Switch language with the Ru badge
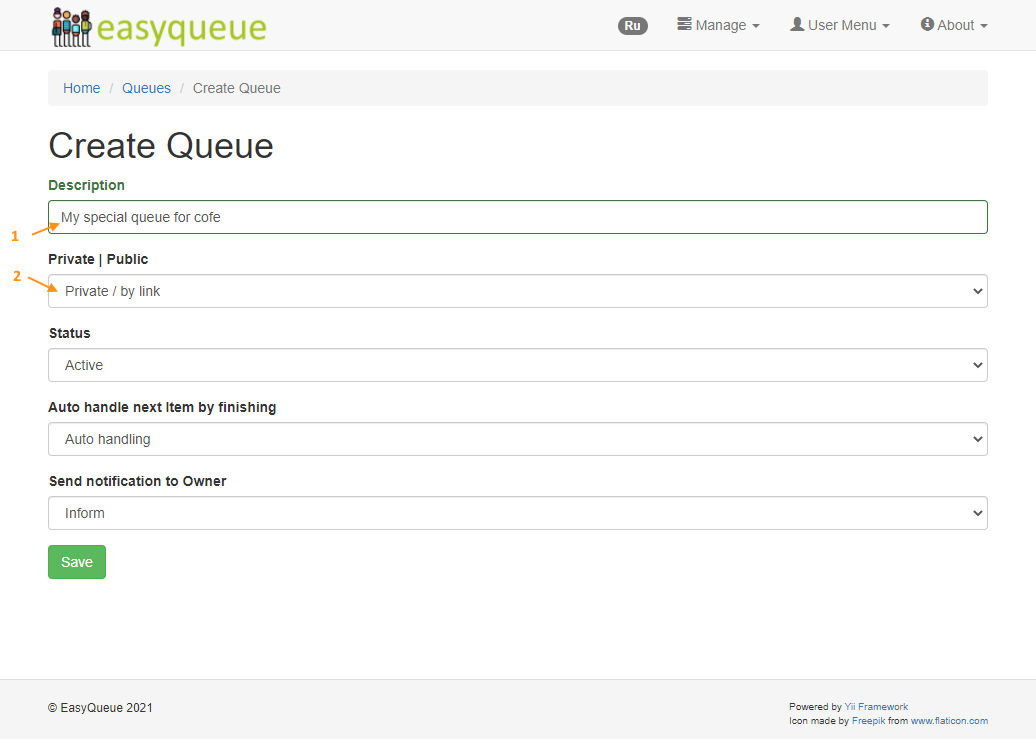 (632, 26)
